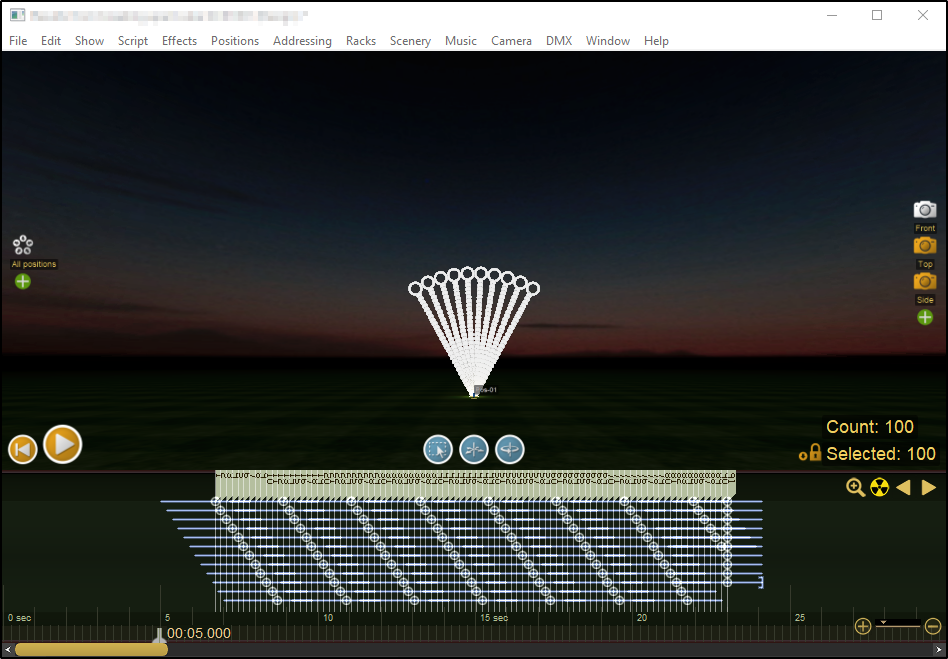Add a new positions group

click(23, 281)
